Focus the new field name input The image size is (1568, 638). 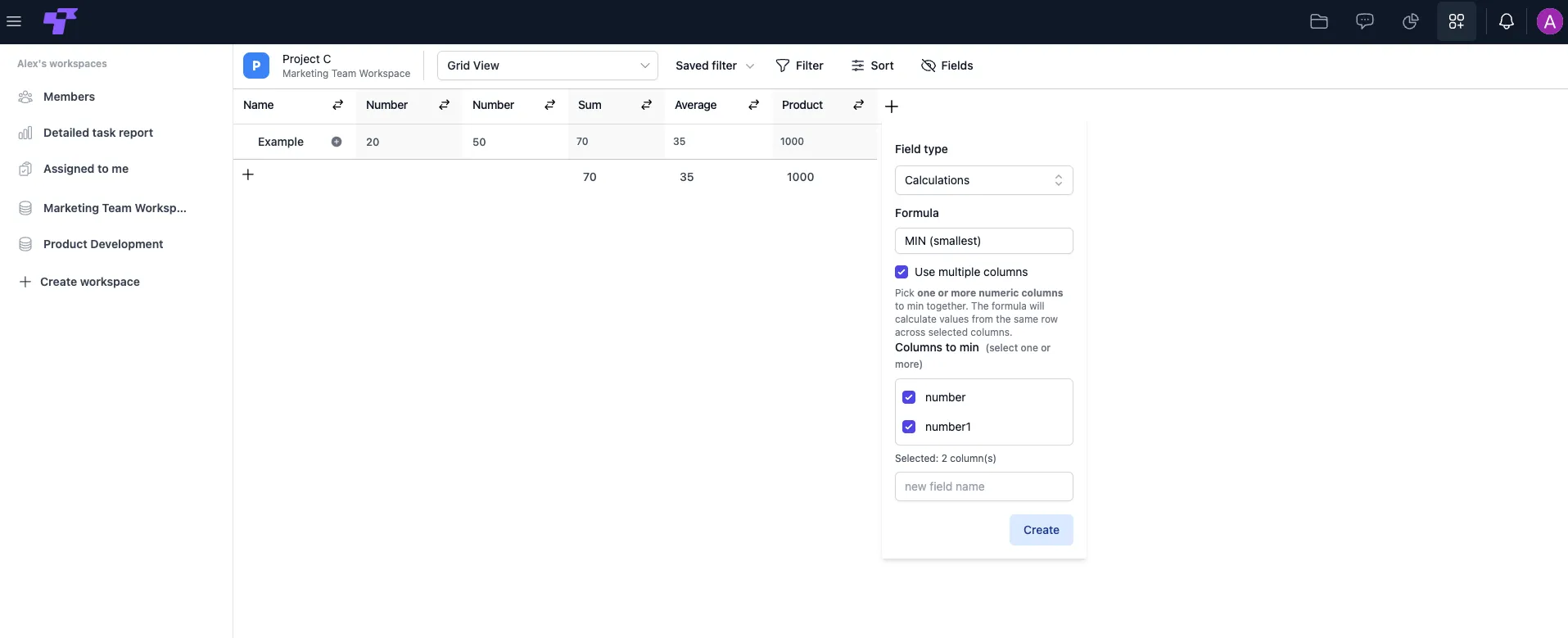click(x=984, y=486)
